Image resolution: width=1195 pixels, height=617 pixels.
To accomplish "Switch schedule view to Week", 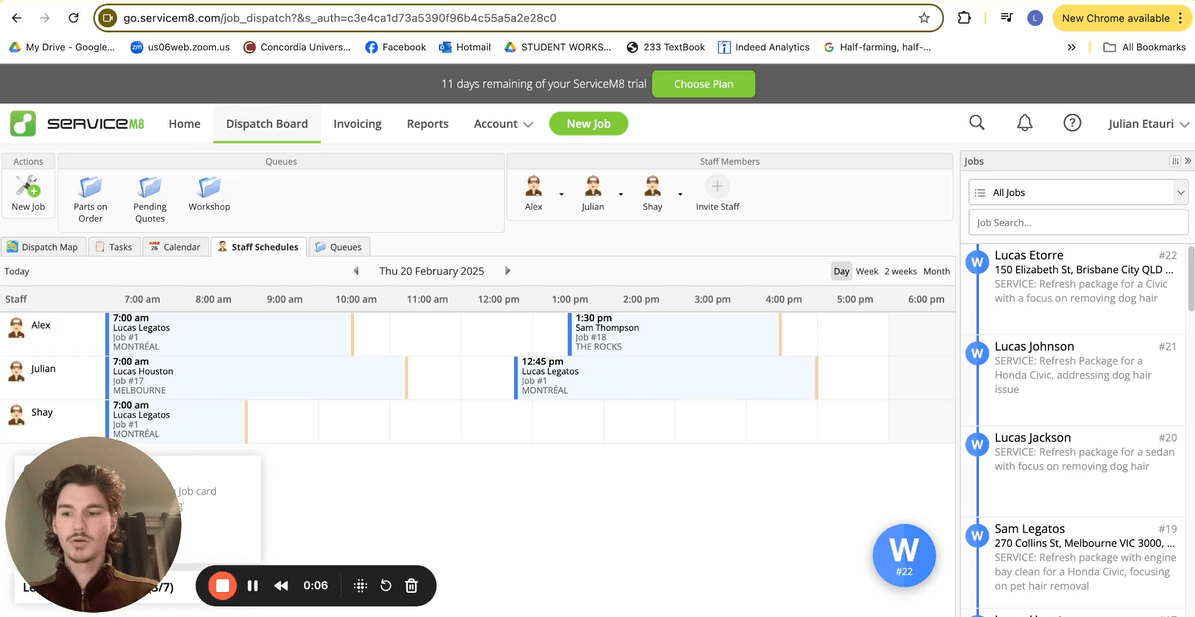I will pos(867,271).
